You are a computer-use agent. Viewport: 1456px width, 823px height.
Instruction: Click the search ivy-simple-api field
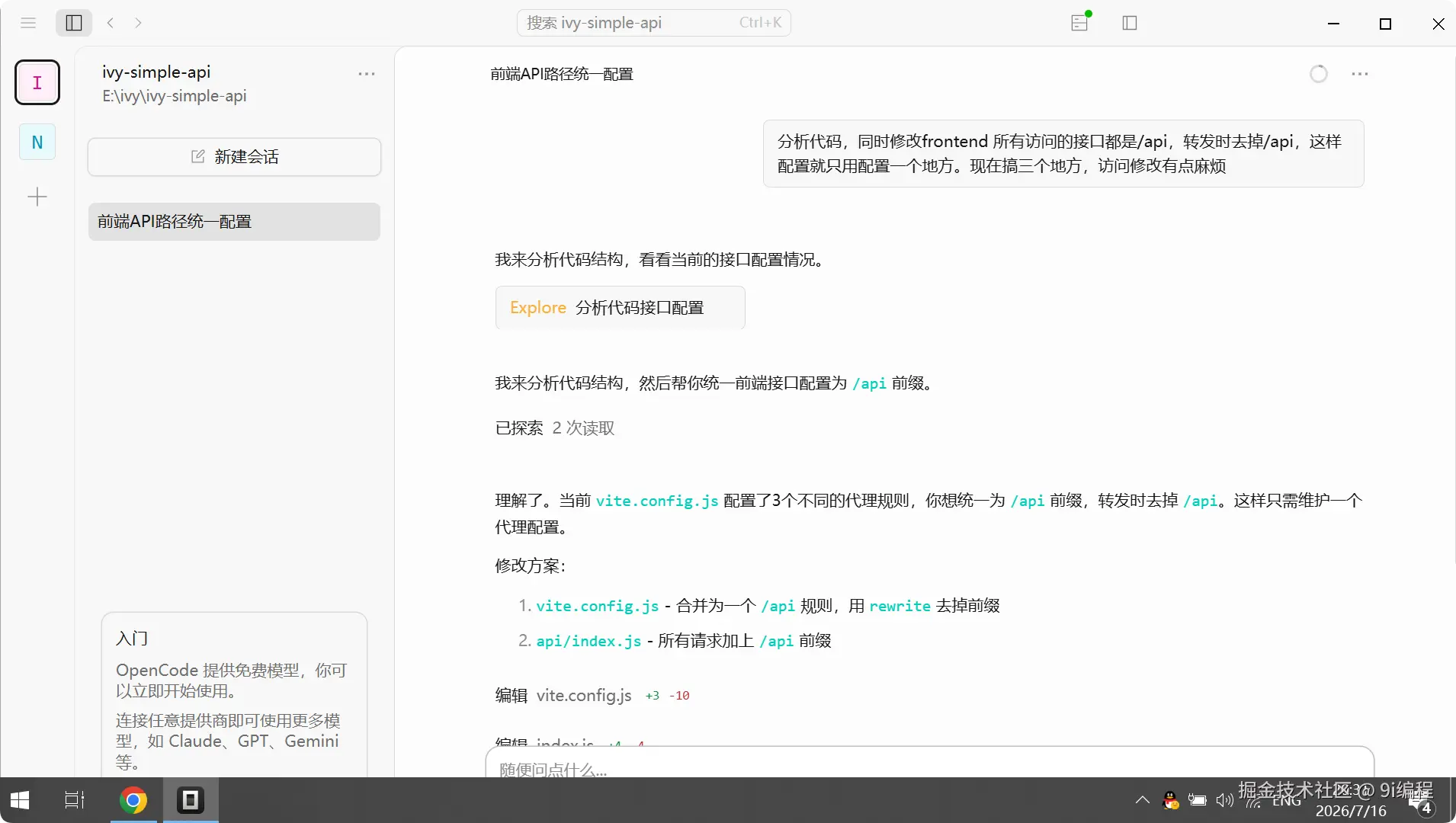click(x=653, y=23)
